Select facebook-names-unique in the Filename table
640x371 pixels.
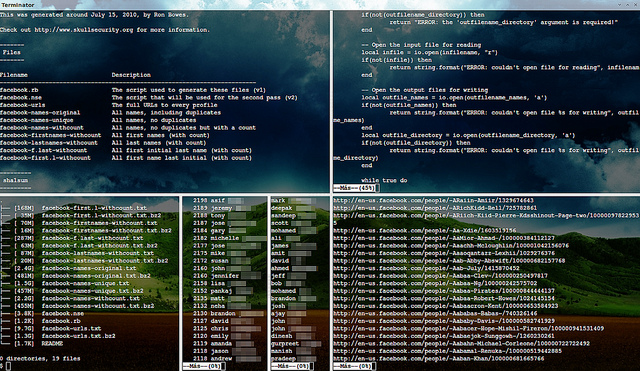pyautogui.click(x=37, y=120)
